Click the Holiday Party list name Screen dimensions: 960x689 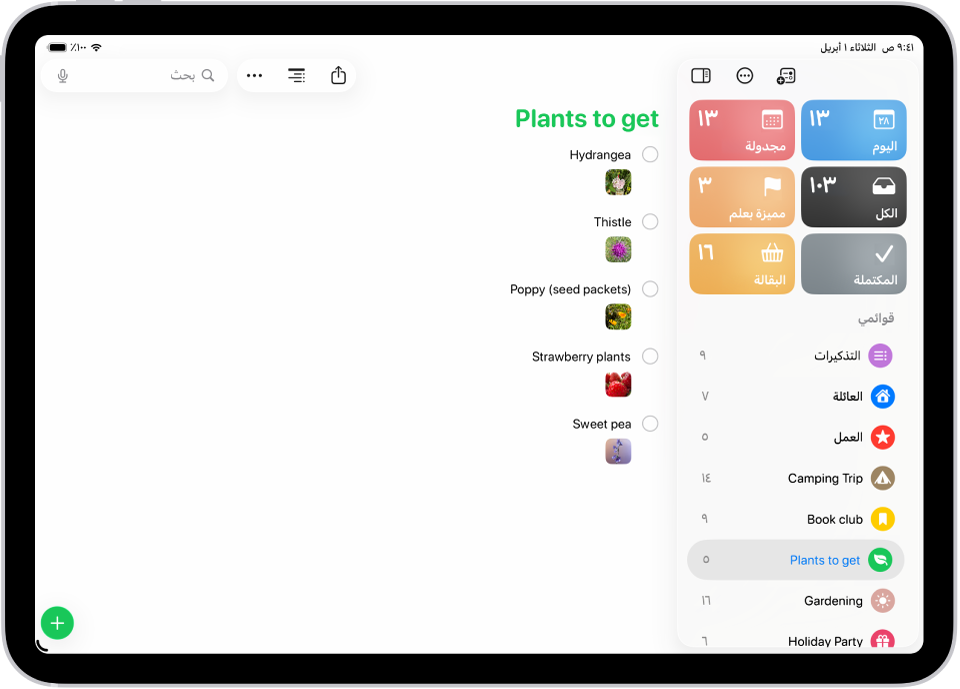825,641
